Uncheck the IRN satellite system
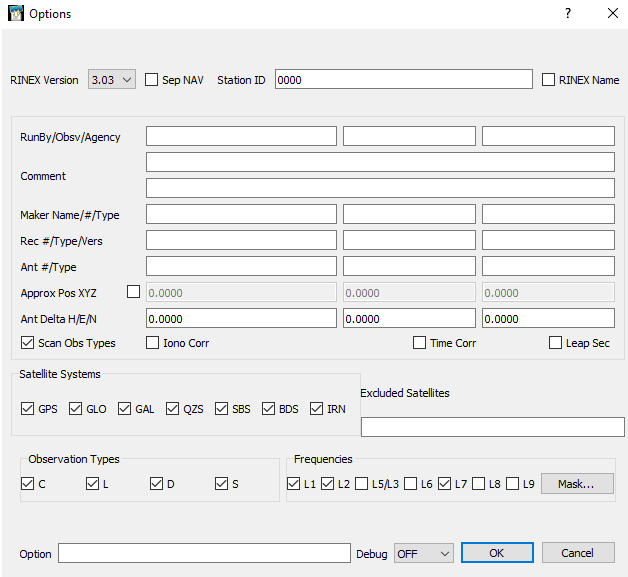628x577 pixels. [316, 408]
